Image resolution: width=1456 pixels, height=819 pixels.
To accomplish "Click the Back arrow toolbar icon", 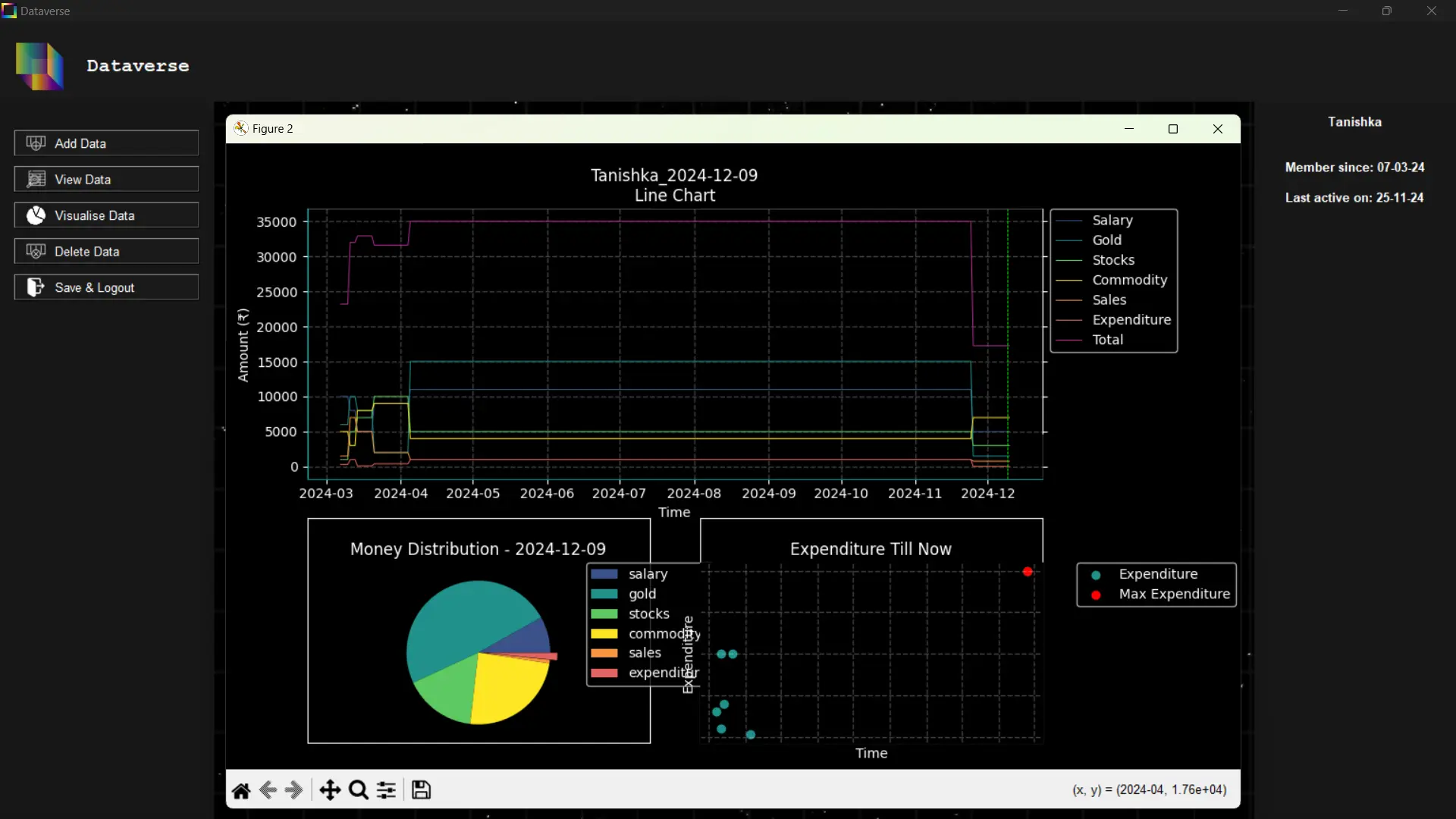I will click(x=268, y=790).
